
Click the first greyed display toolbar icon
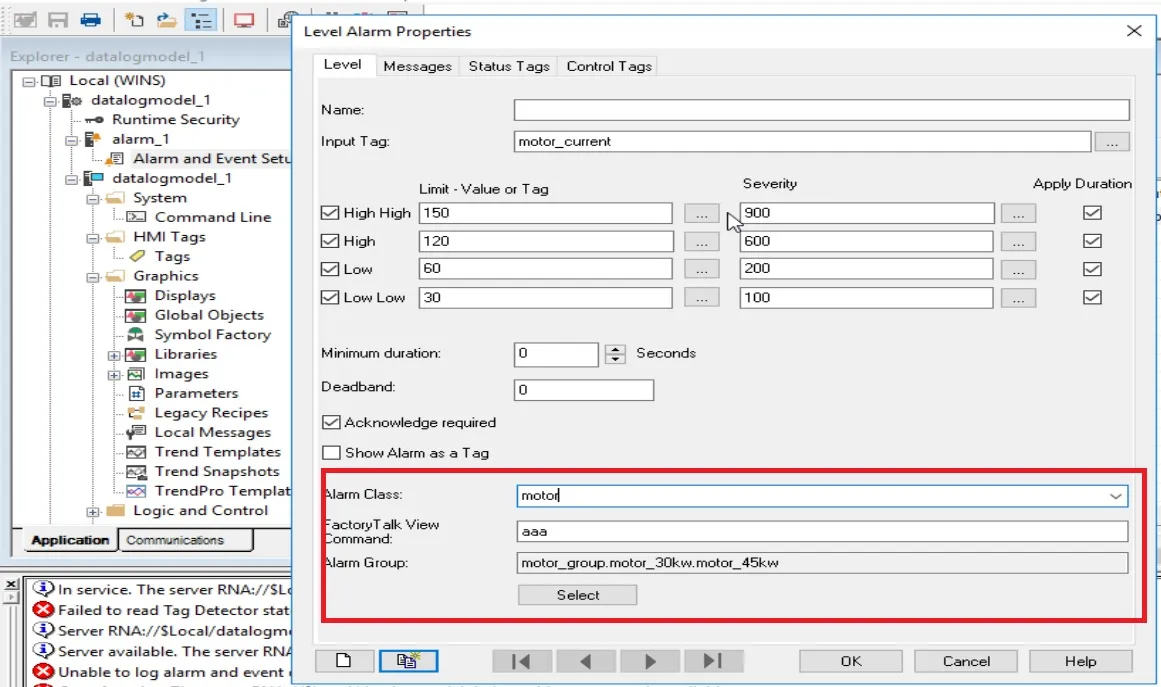click(x=25, y=20)
